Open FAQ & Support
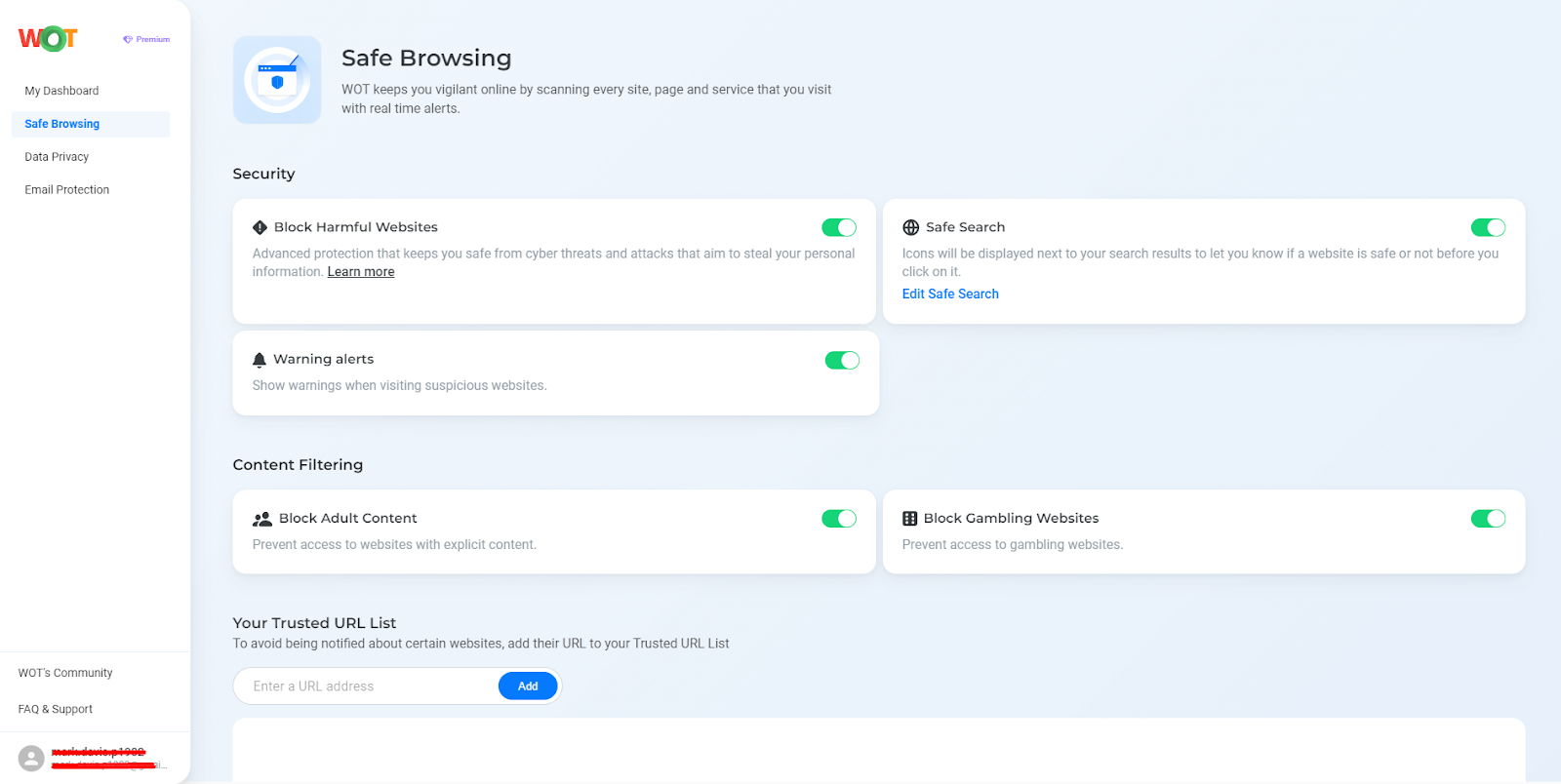Viewport: 1561px width, 784px height. [56, 709]
